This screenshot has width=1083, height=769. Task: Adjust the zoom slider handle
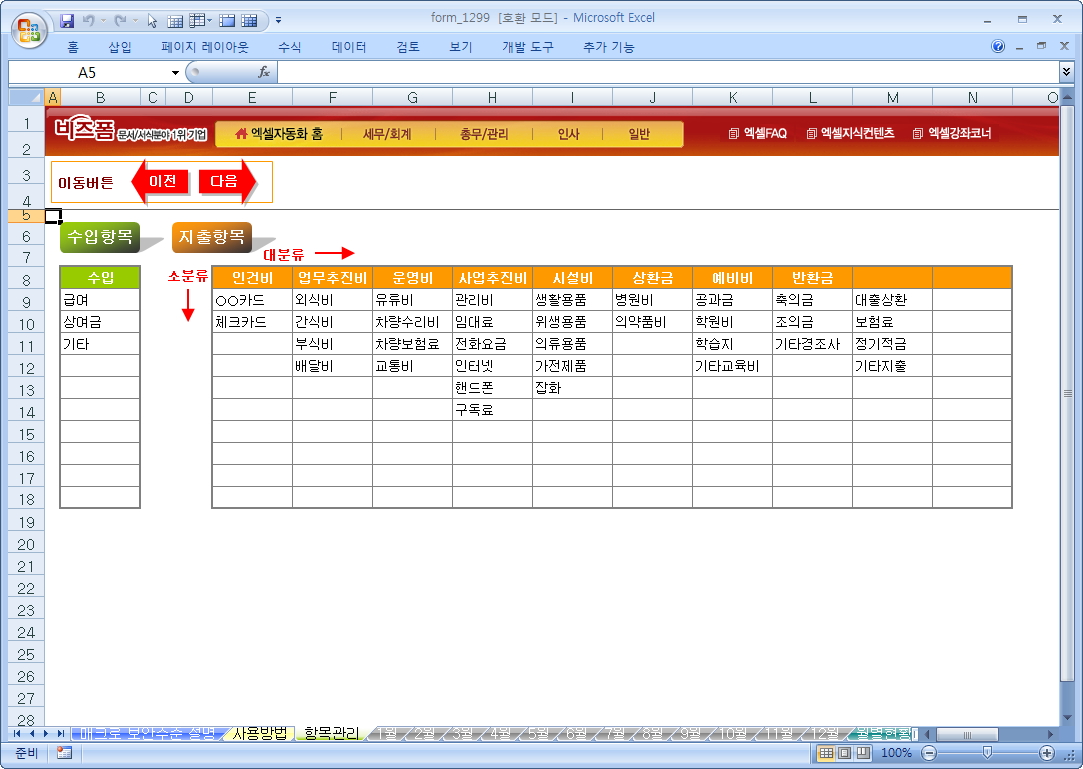[987, 753]
